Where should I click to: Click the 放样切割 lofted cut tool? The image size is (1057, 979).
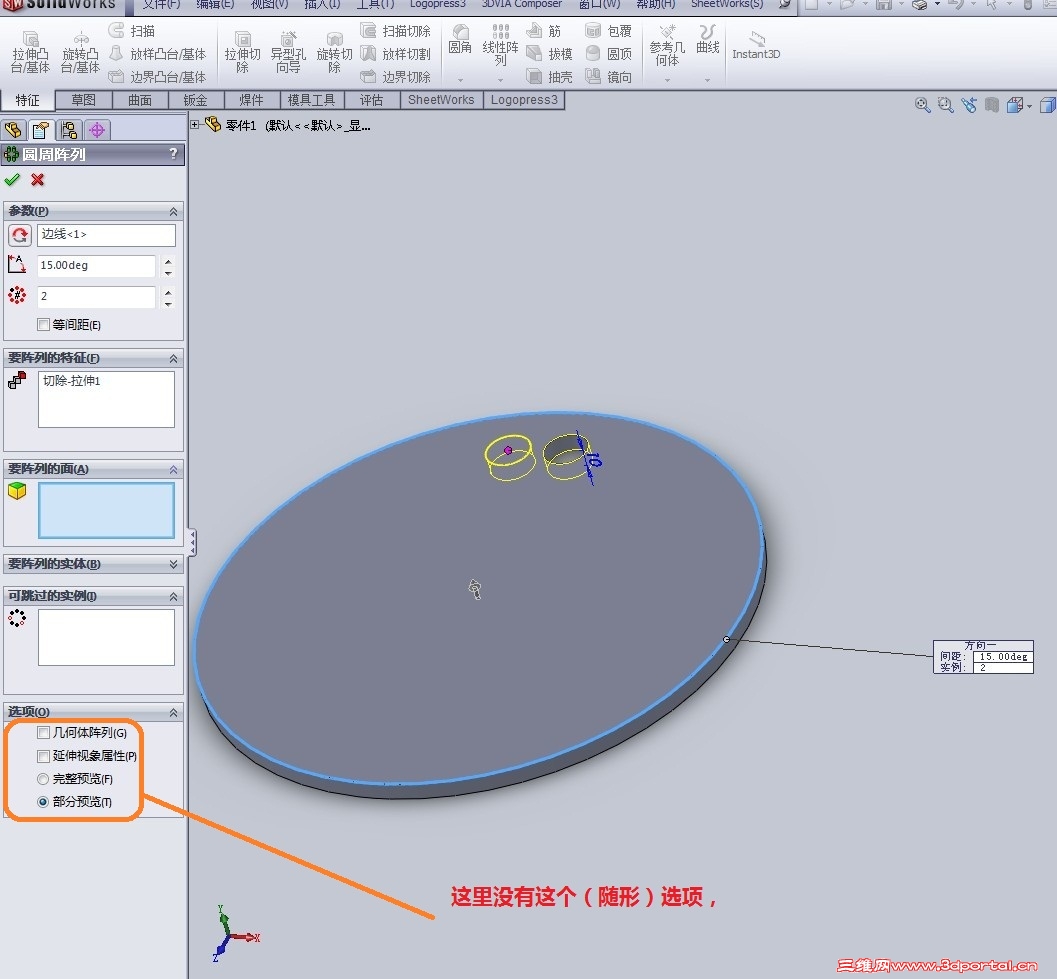coord(396,54)
